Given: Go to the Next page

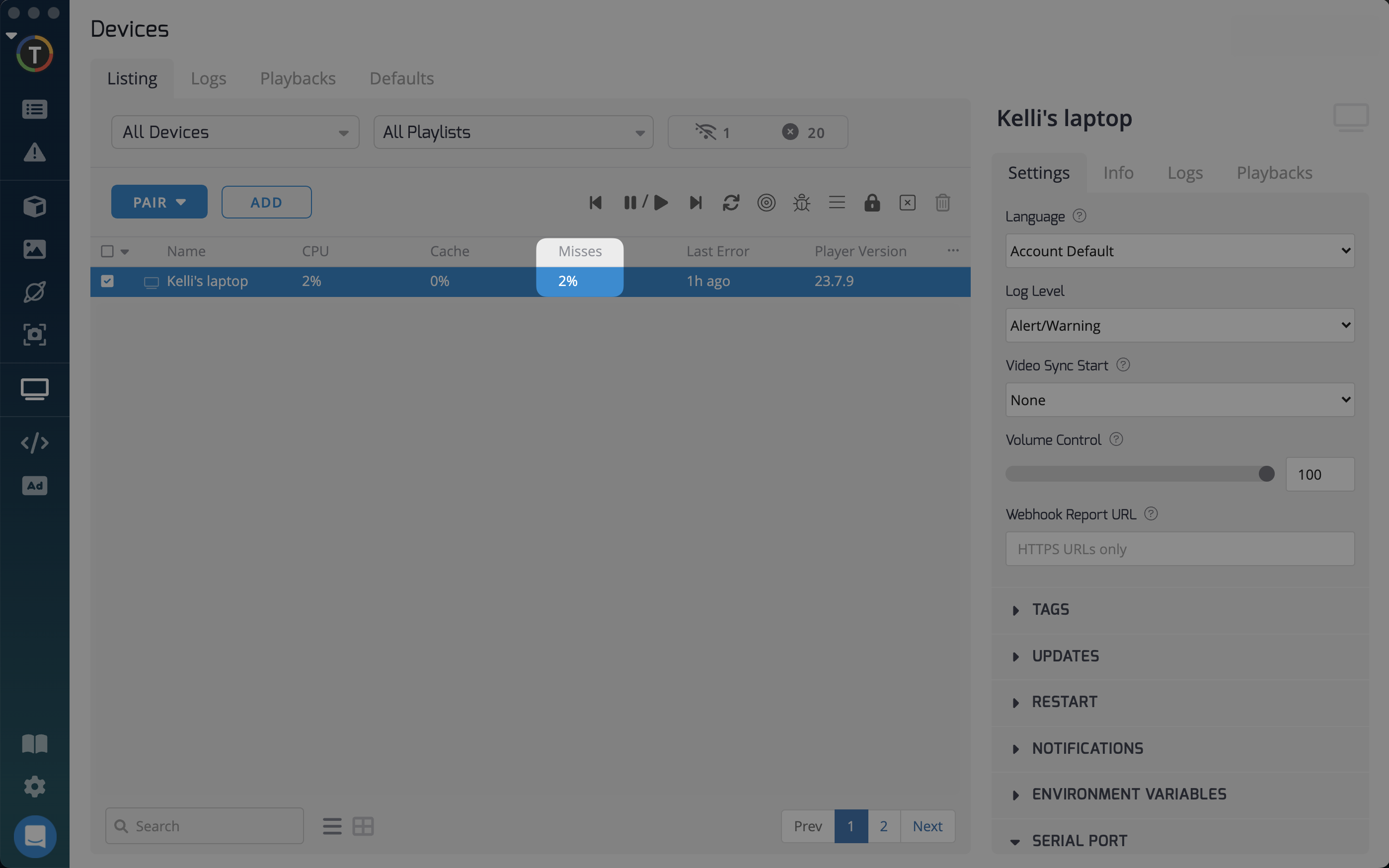Looking at the screenshot, I should tap(927, 826).
